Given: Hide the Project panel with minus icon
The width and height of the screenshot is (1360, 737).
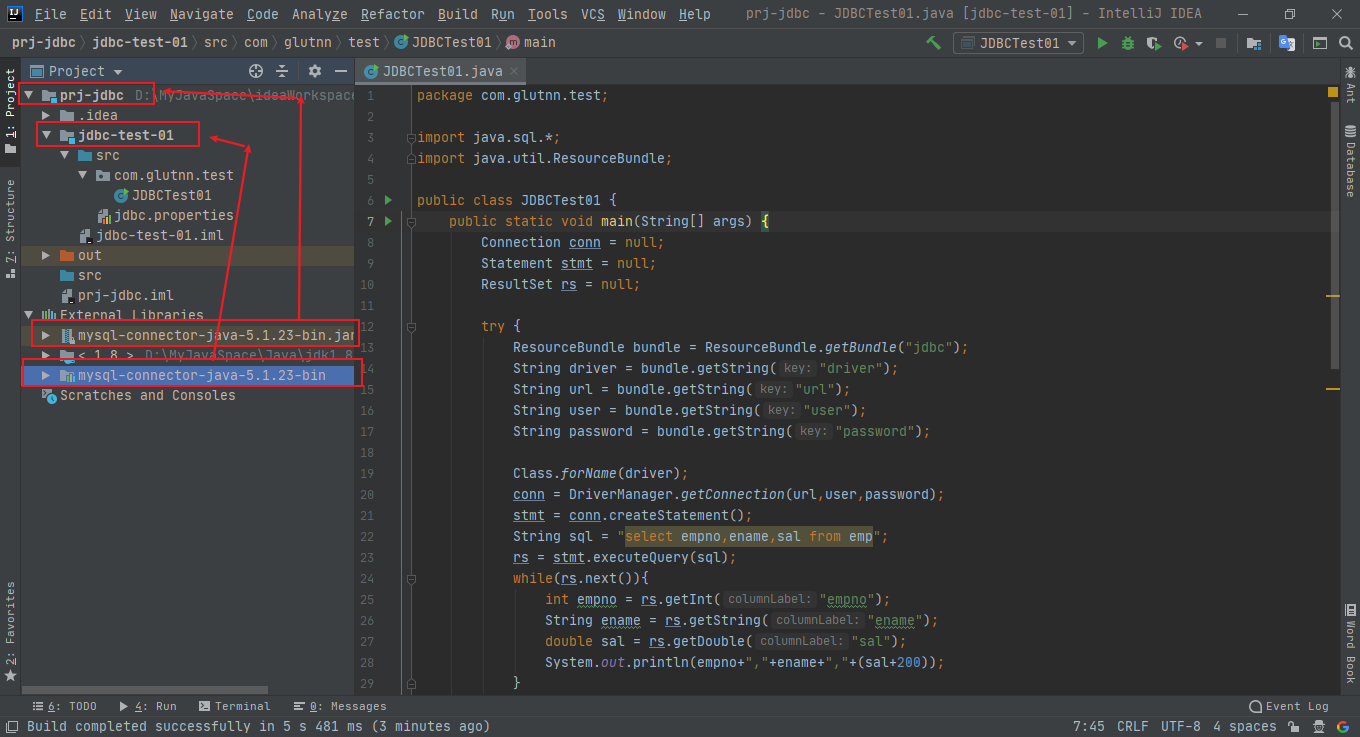Looking at the screenshot, I should click(341, 71).
